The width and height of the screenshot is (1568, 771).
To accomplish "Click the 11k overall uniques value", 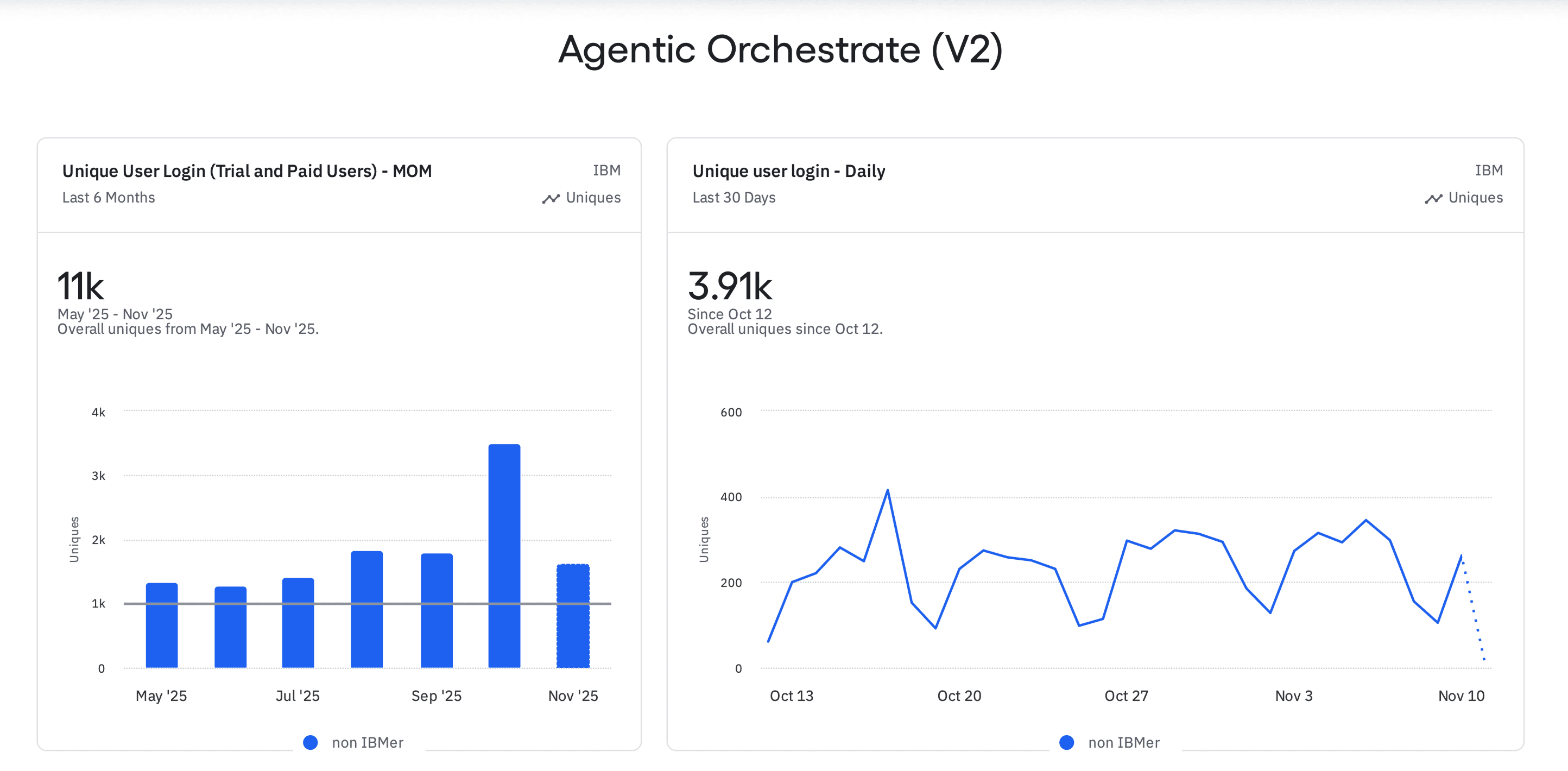I will [80, 286].
